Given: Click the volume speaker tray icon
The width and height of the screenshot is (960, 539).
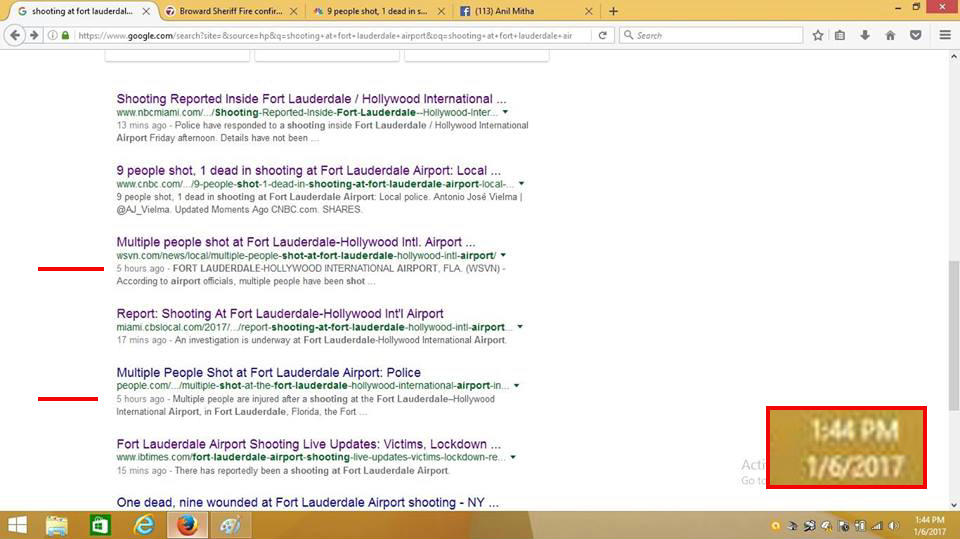Looking at the screenshot, I should [894, 526].
